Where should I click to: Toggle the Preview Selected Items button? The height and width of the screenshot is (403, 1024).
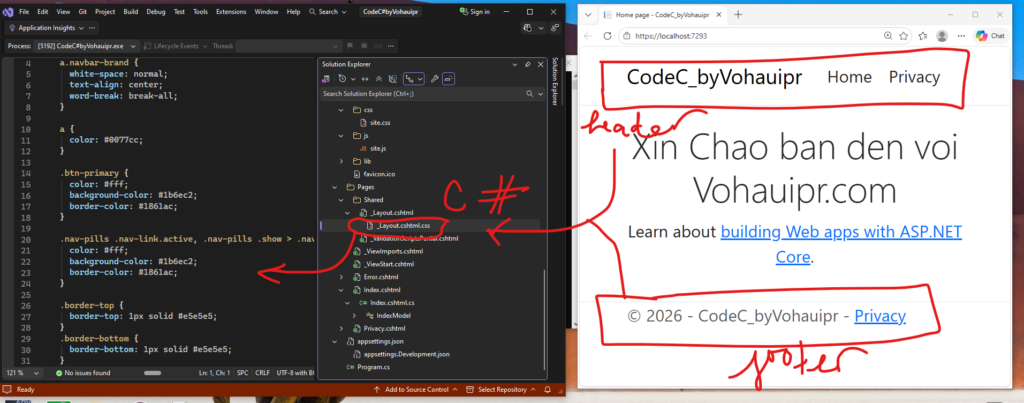click(x=449, y=78)
